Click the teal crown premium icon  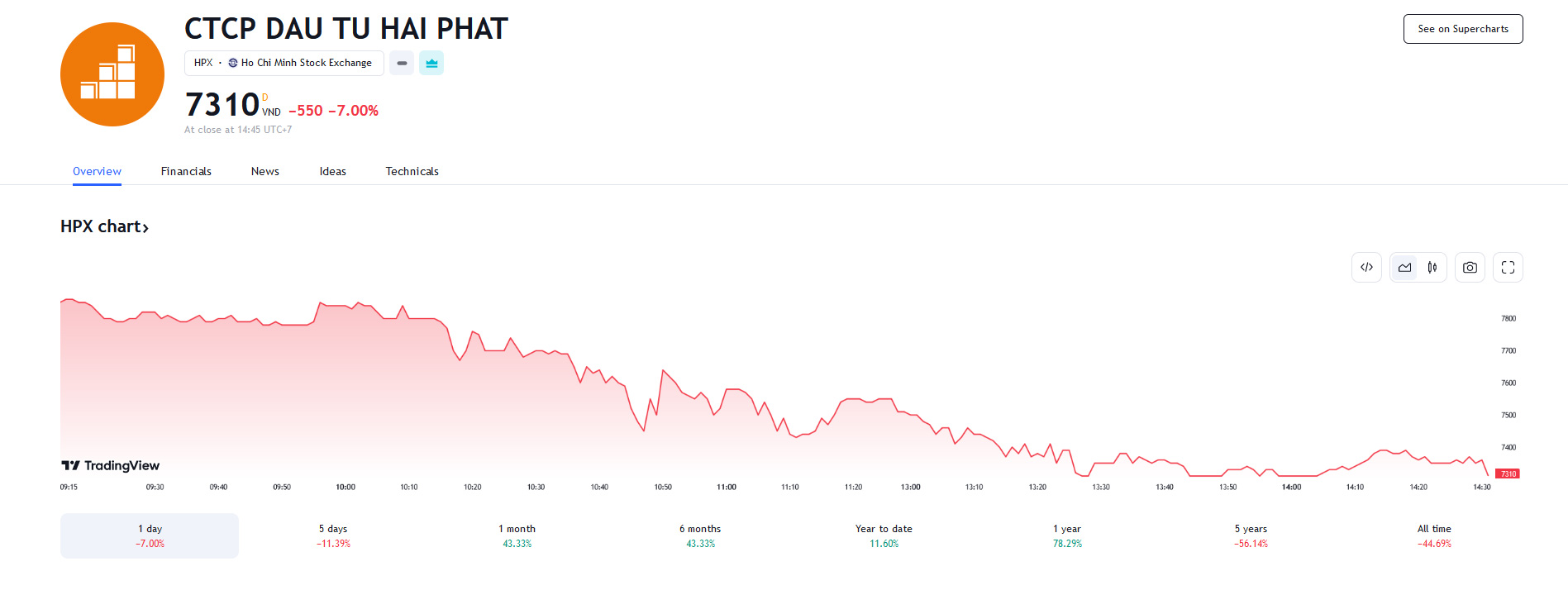(431, 63)
